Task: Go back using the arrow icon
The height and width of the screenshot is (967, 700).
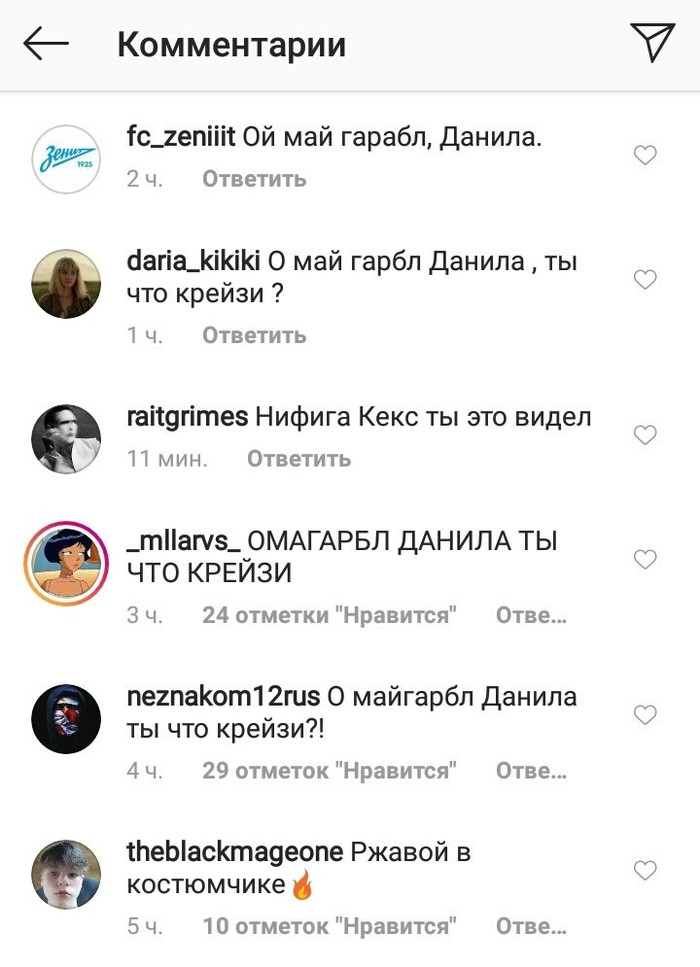Action: pyautogui.click(x=46, y=43)
